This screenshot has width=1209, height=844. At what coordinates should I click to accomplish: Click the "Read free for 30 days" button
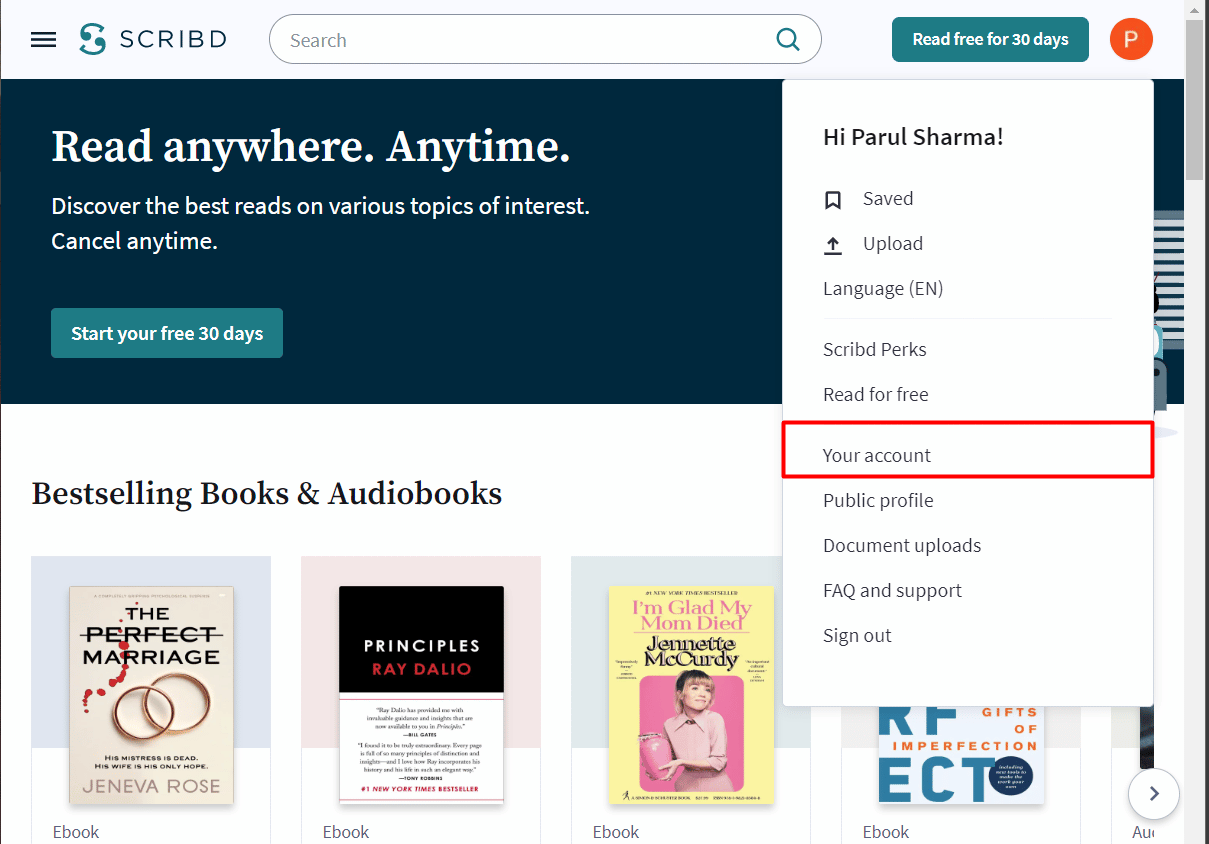click(x=990, y=39)
